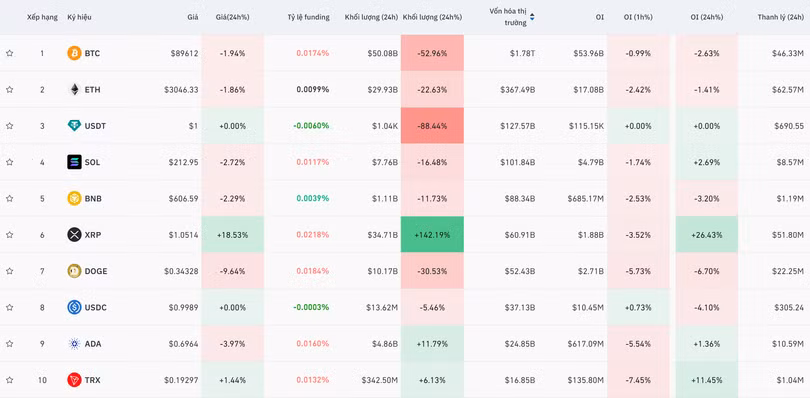Click BTC open interest $53.96B
The width and height of the screenshot is (810, 398).
pos(588,53)
